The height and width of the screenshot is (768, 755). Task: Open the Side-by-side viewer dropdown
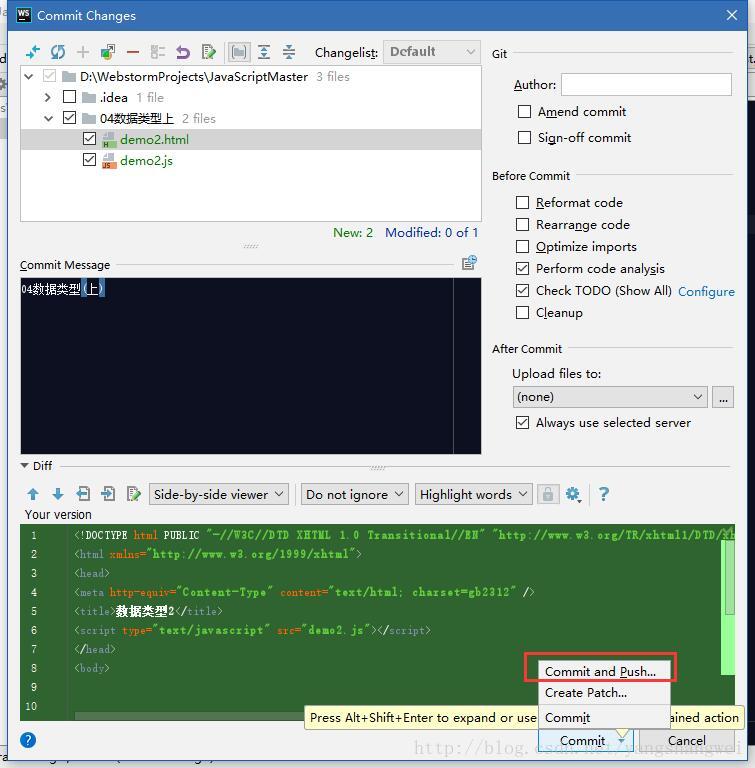[219, 494]
